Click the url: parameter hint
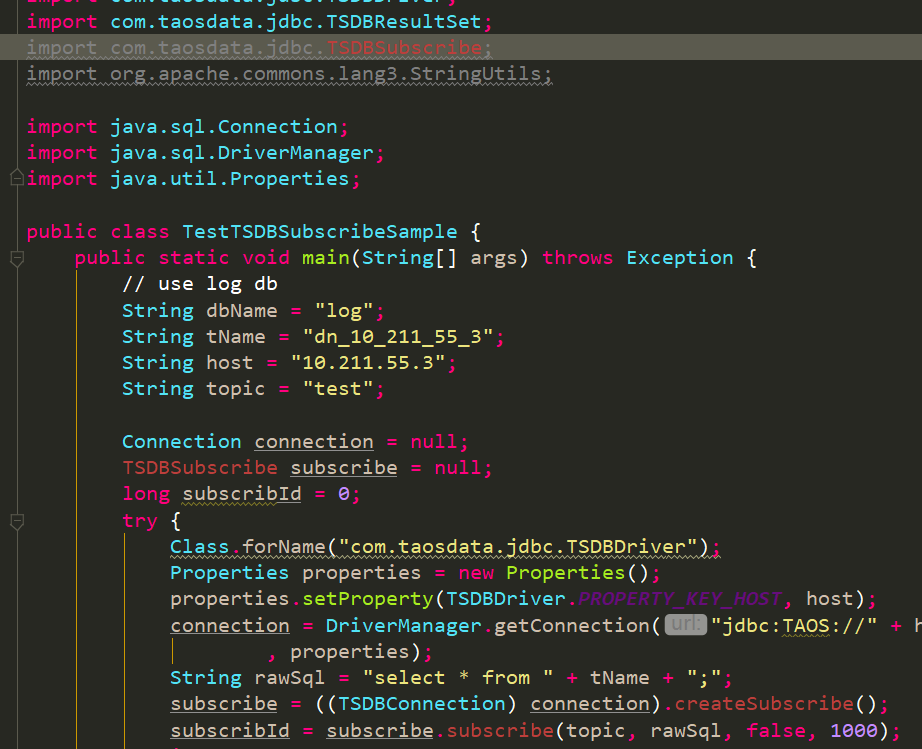Viewport: 922px width, 749px height. tap(685, 624)
